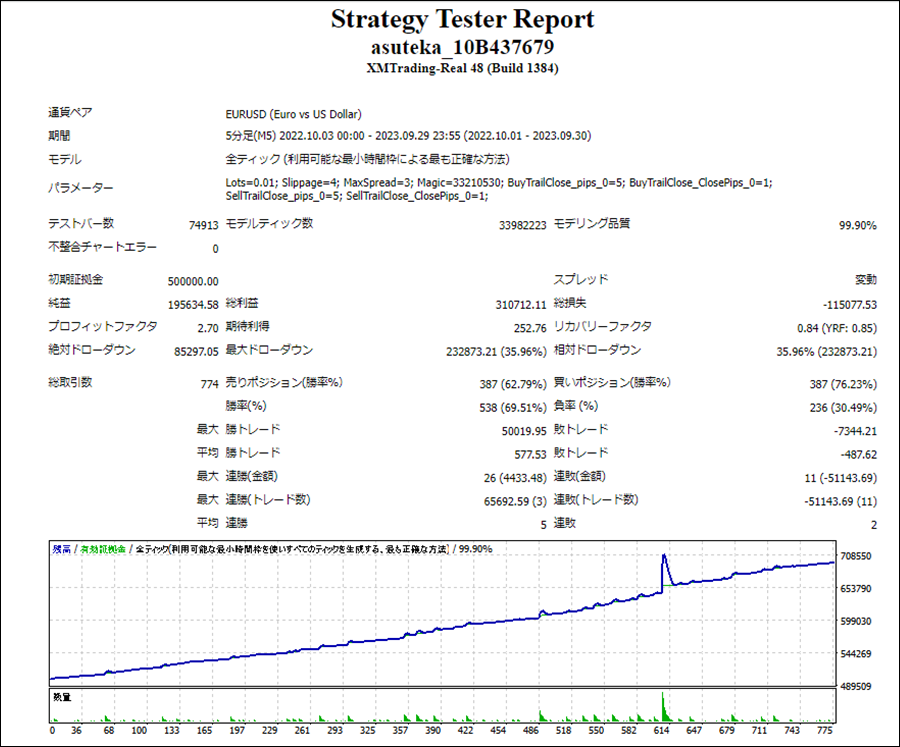Screen dimensions: 900x747
Task: Select long positions value '387 (76.23%)'
Action: [x=843, y=384]
